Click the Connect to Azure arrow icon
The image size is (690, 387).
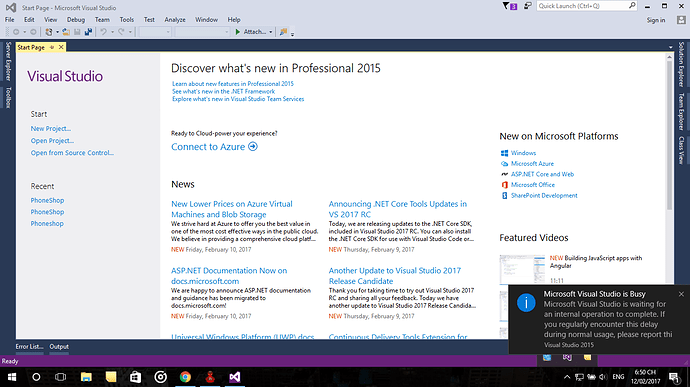253,146
